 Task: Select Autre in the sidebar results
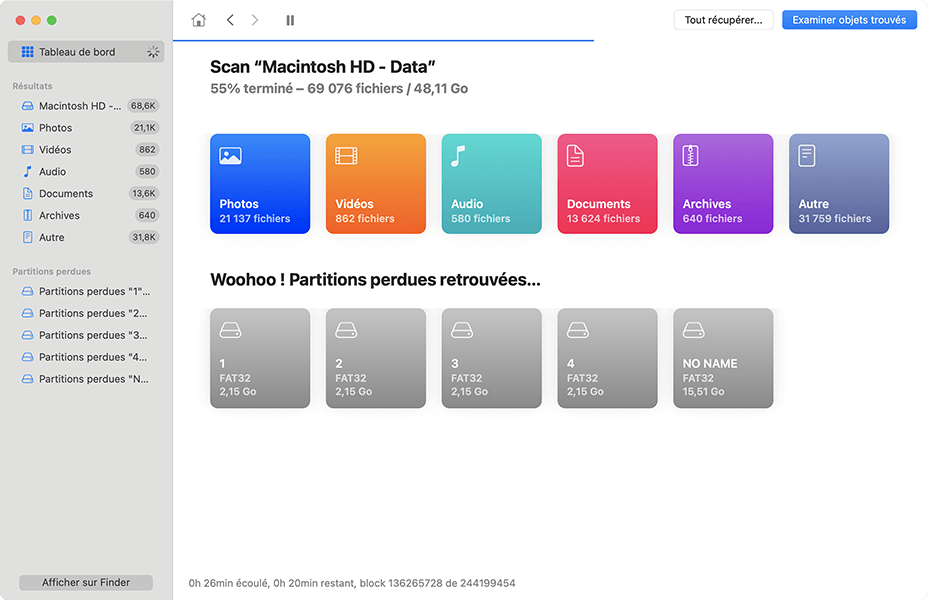pos(86,237)
